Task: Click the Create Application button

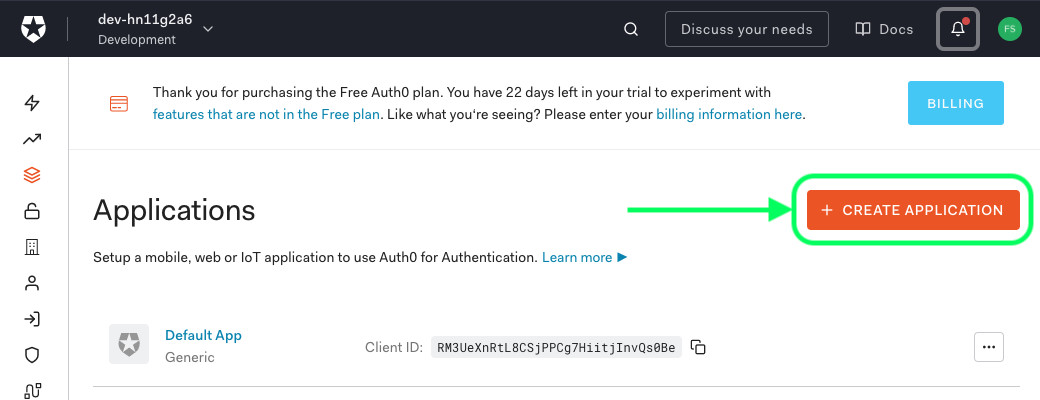Action: coord(912,210)
